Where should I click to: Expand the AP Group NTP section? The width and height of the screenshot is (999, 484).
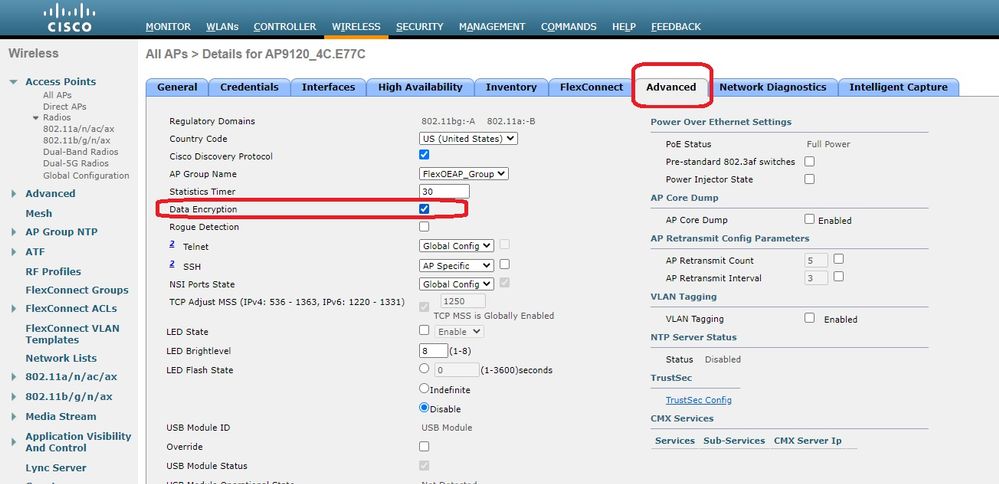point(13,232)
